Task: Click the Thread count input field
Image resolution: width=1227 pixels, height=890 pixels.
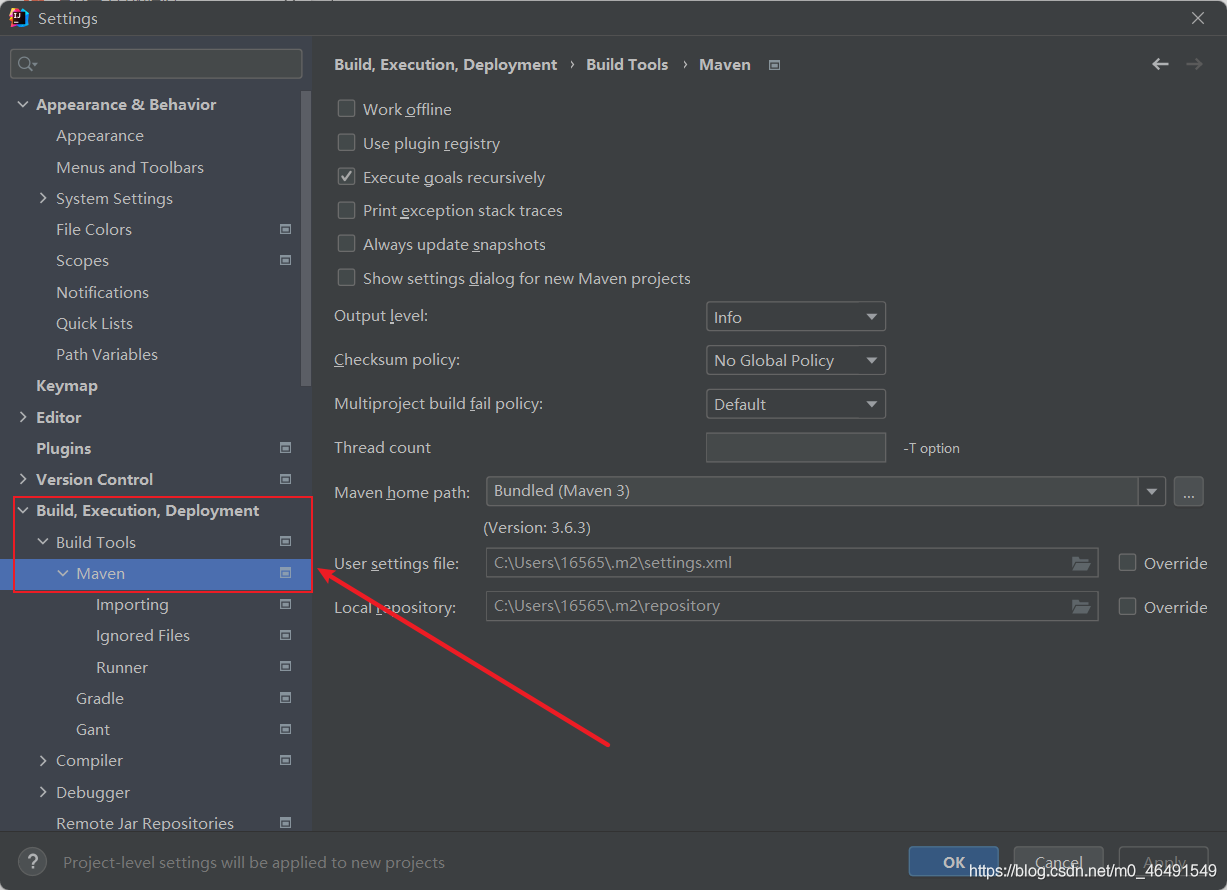Action: pyautogui.click(x=795, y=447)
